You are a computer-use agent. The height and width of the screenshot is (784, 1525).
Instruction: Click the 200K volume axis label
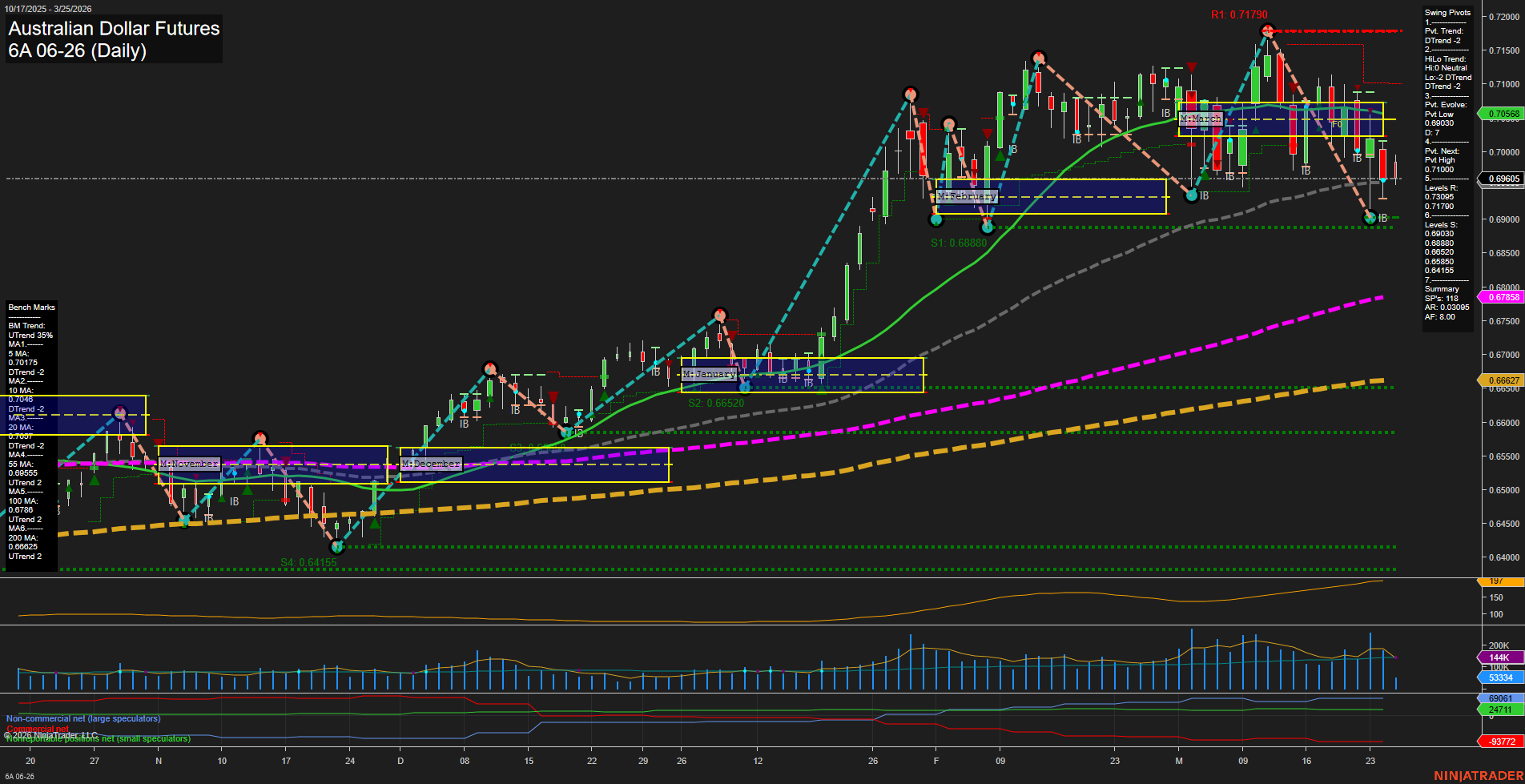(1499, 645)
